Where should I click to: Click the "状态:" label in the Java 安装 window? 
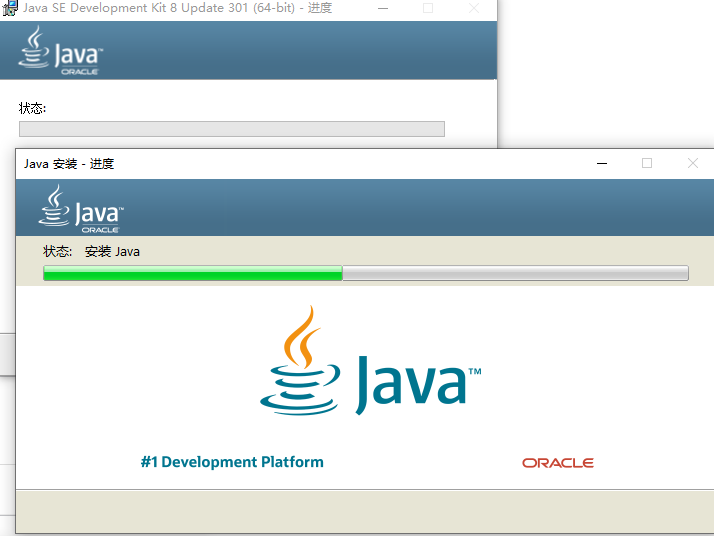pos(57,251)
